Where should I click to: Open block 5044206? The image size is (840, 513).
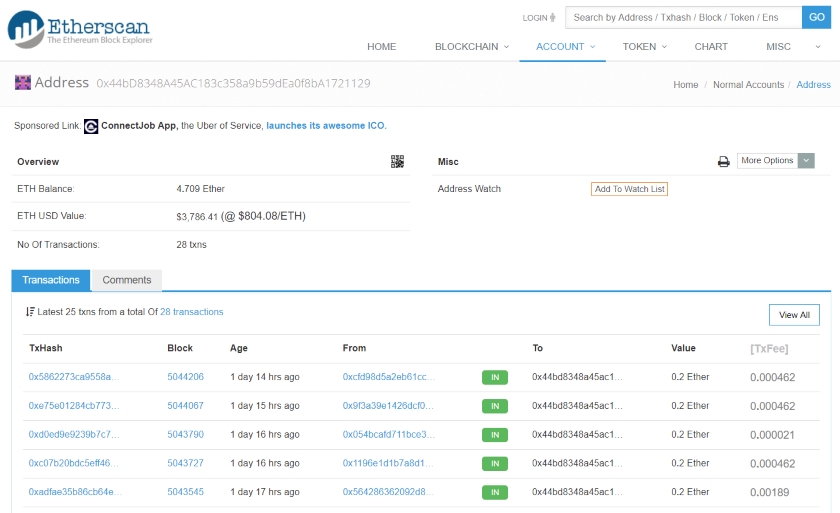point(185,377)
